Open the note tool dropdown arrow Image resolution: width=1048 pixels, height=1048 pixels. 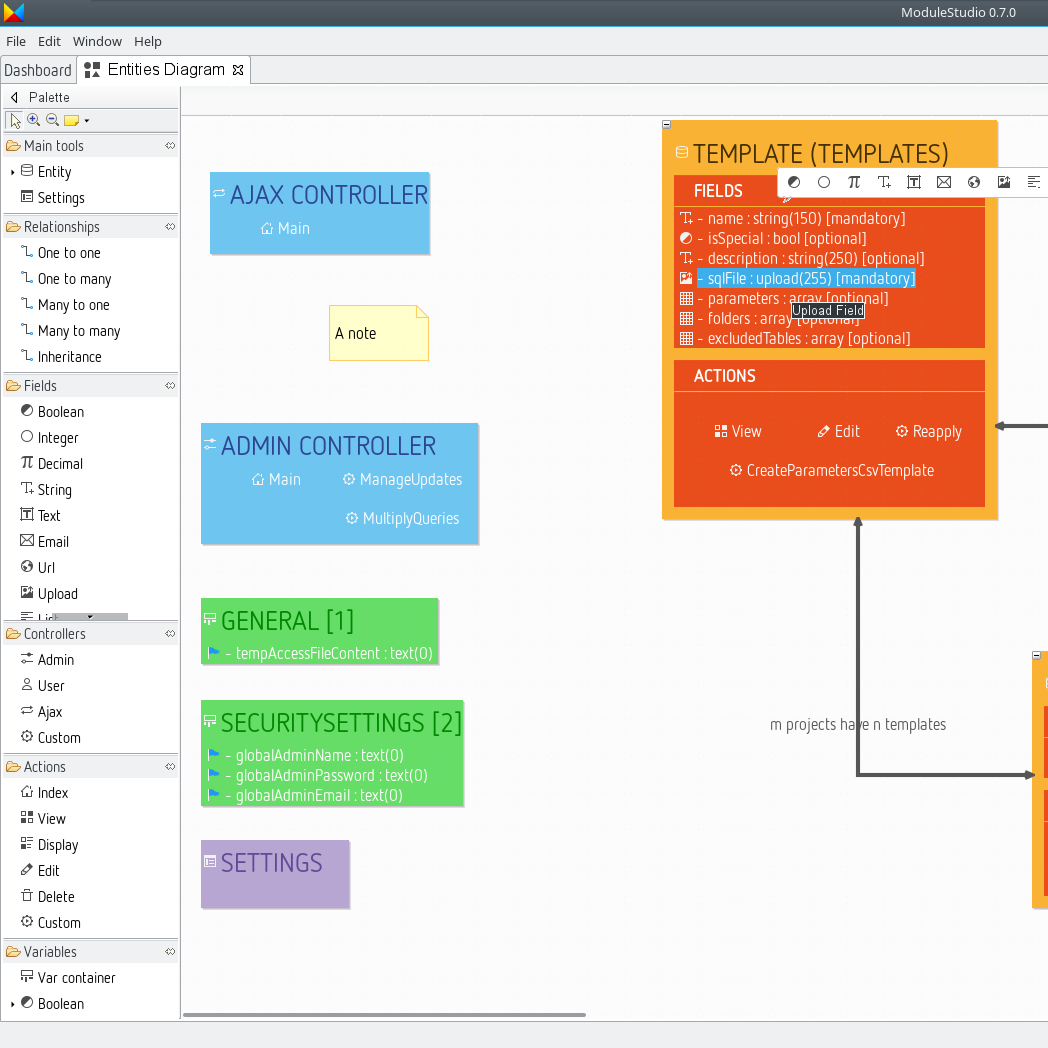tap(86, 119)
